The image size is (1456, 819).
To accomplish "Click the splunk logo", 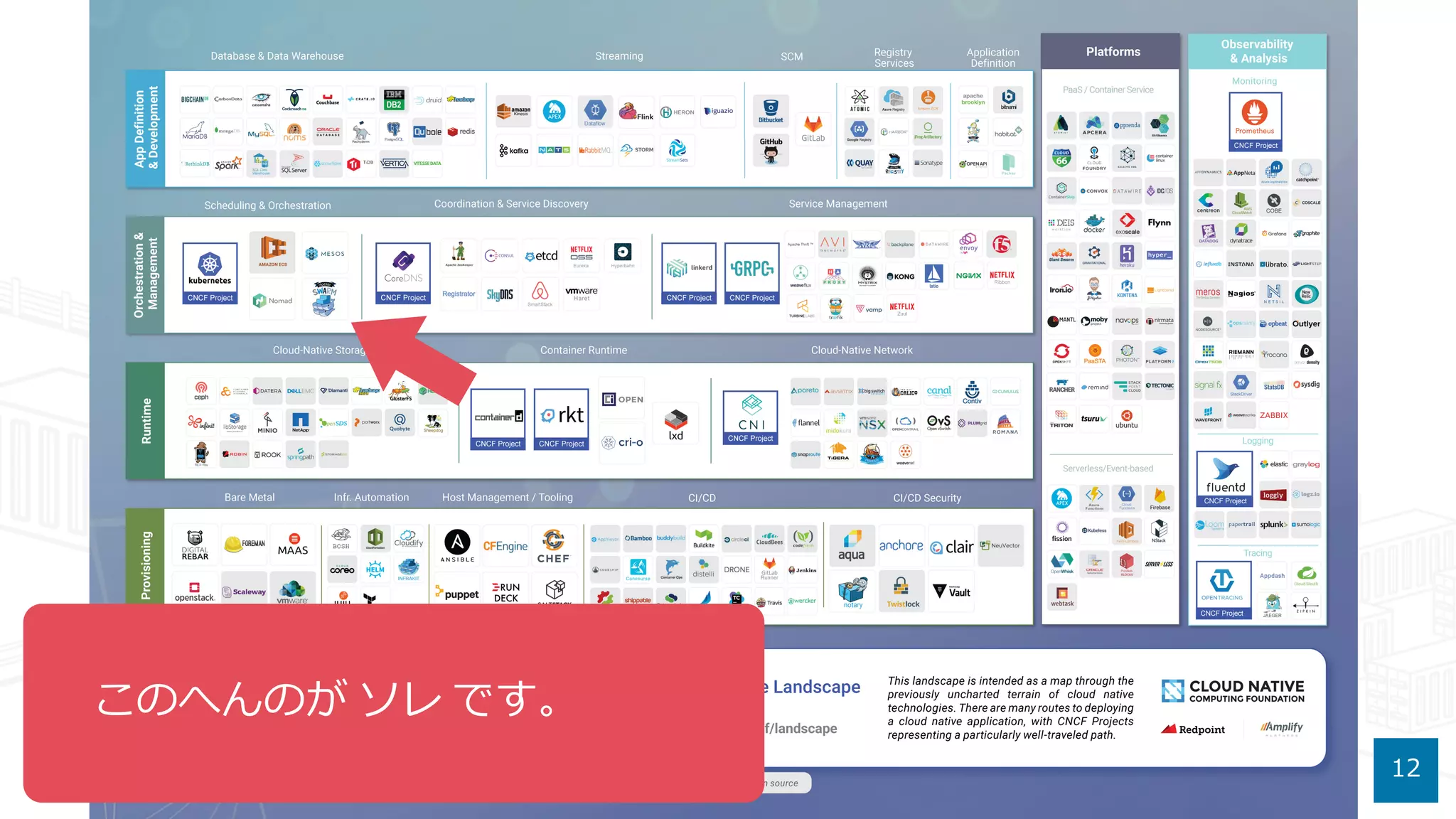I will [1273, 525].
